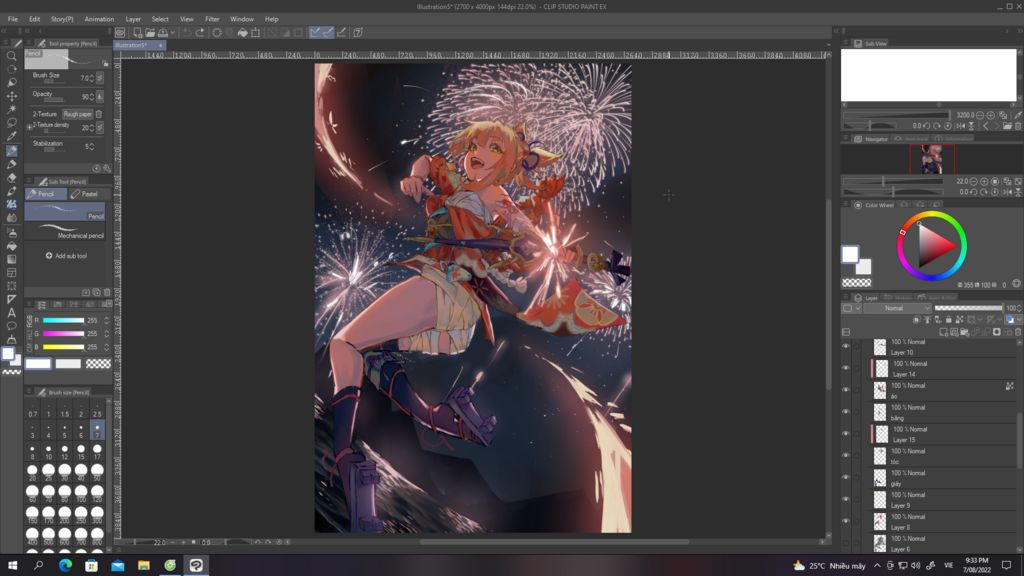The width and height of the screenshot is (1024, 576).
Task: Hide Layer 14 with its eye icon
Action: coord(846,368)
